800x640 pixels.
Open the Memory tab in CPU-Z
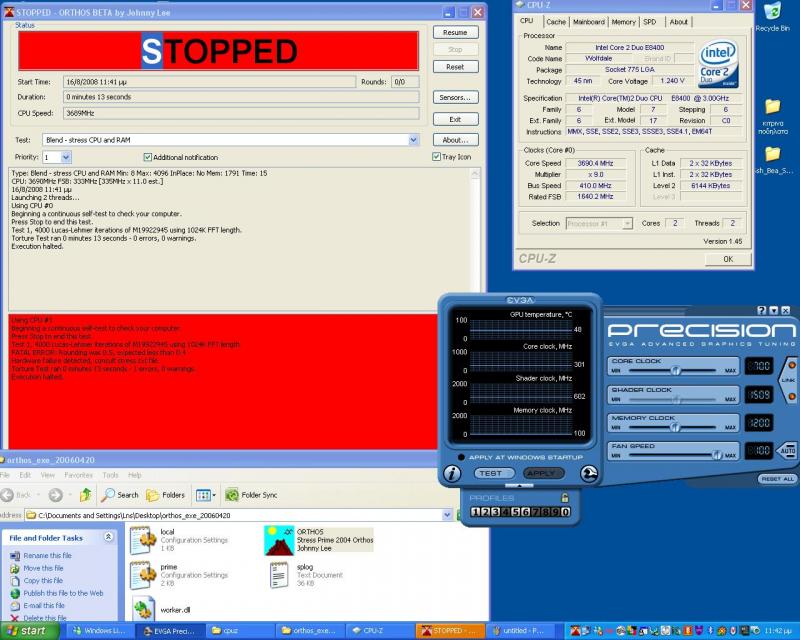point(623,22)
